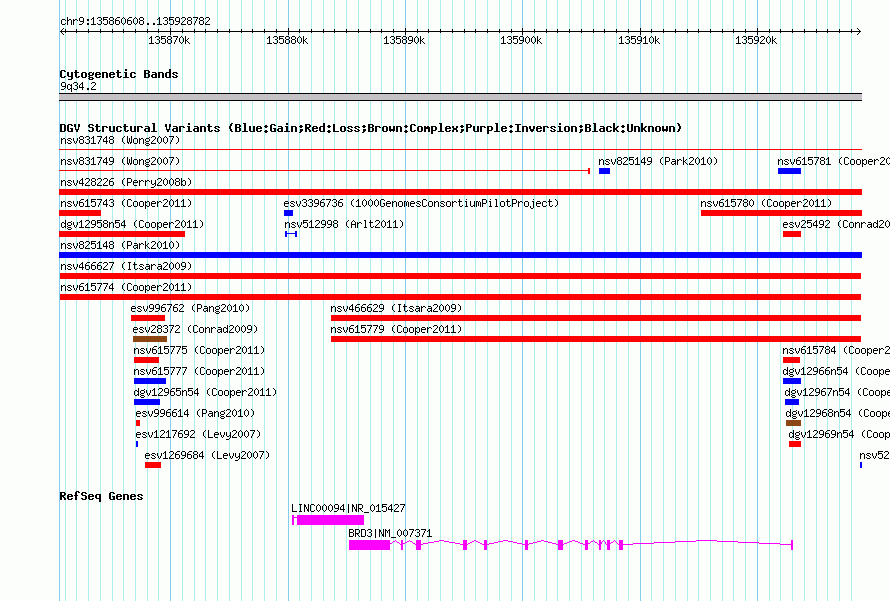
Task: Click the 135880k ruler position
Action: pyautogui.click(x=287, y=40)
